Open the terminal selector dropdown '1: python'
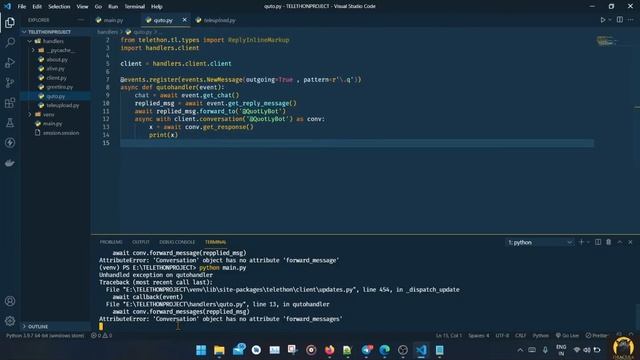This screenshot has width=640, height=360. pos(539,242)
